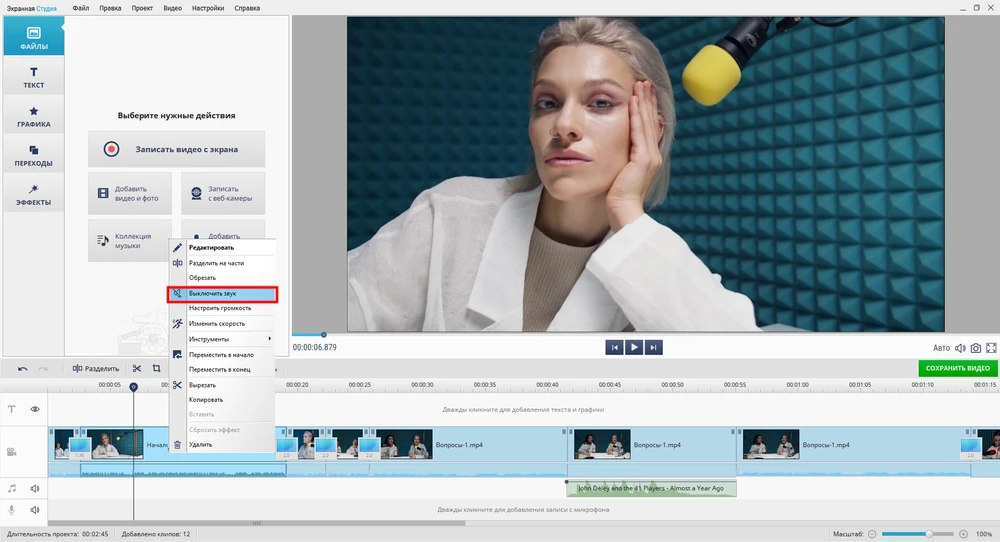Image resolution: width=1000 pixels, height=542 pixels.
Task: Open the Файл menu
Action: [x=80, y=8]
